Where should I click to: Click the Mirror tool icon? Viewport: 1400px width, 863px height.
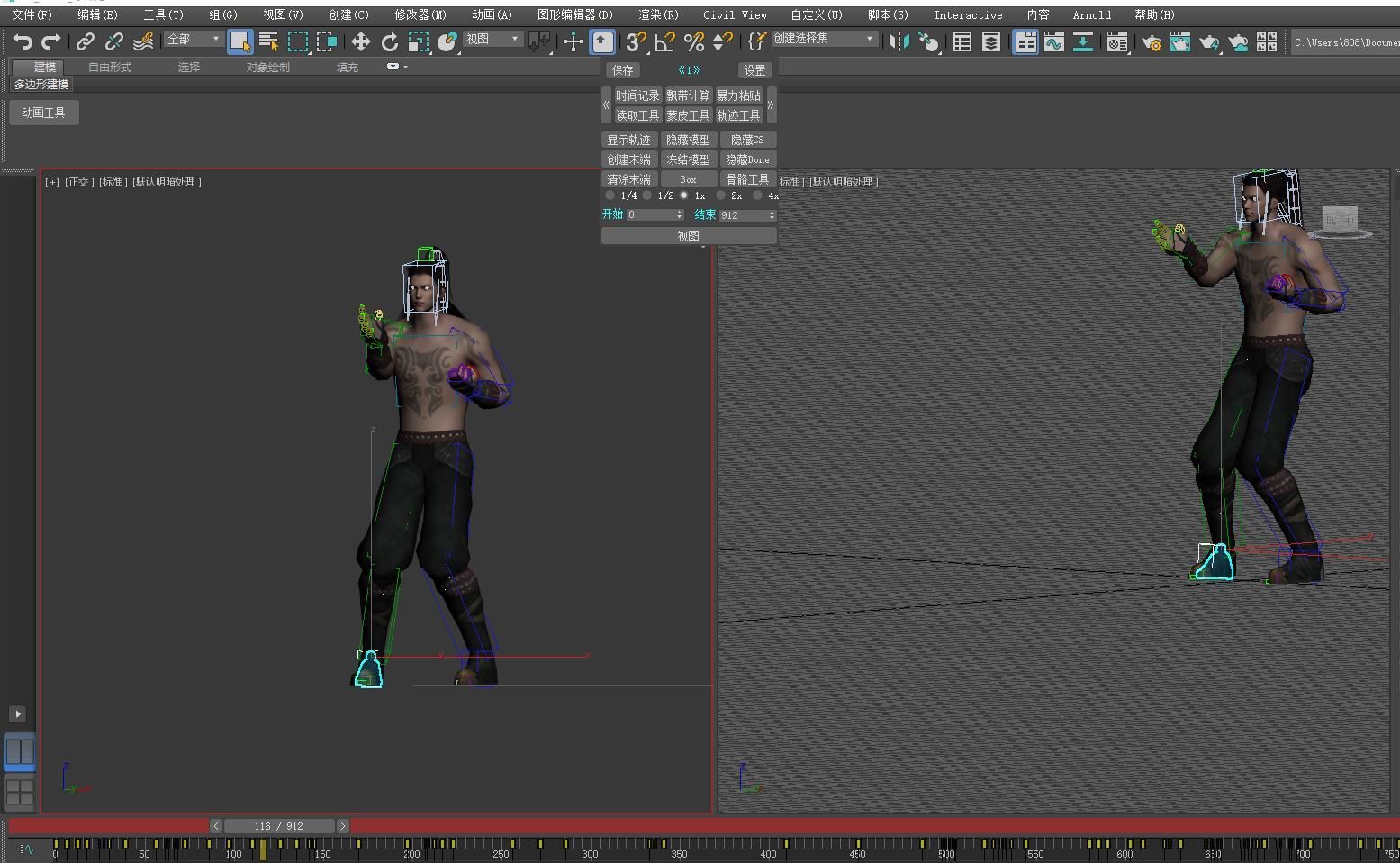tap(899, 41)
